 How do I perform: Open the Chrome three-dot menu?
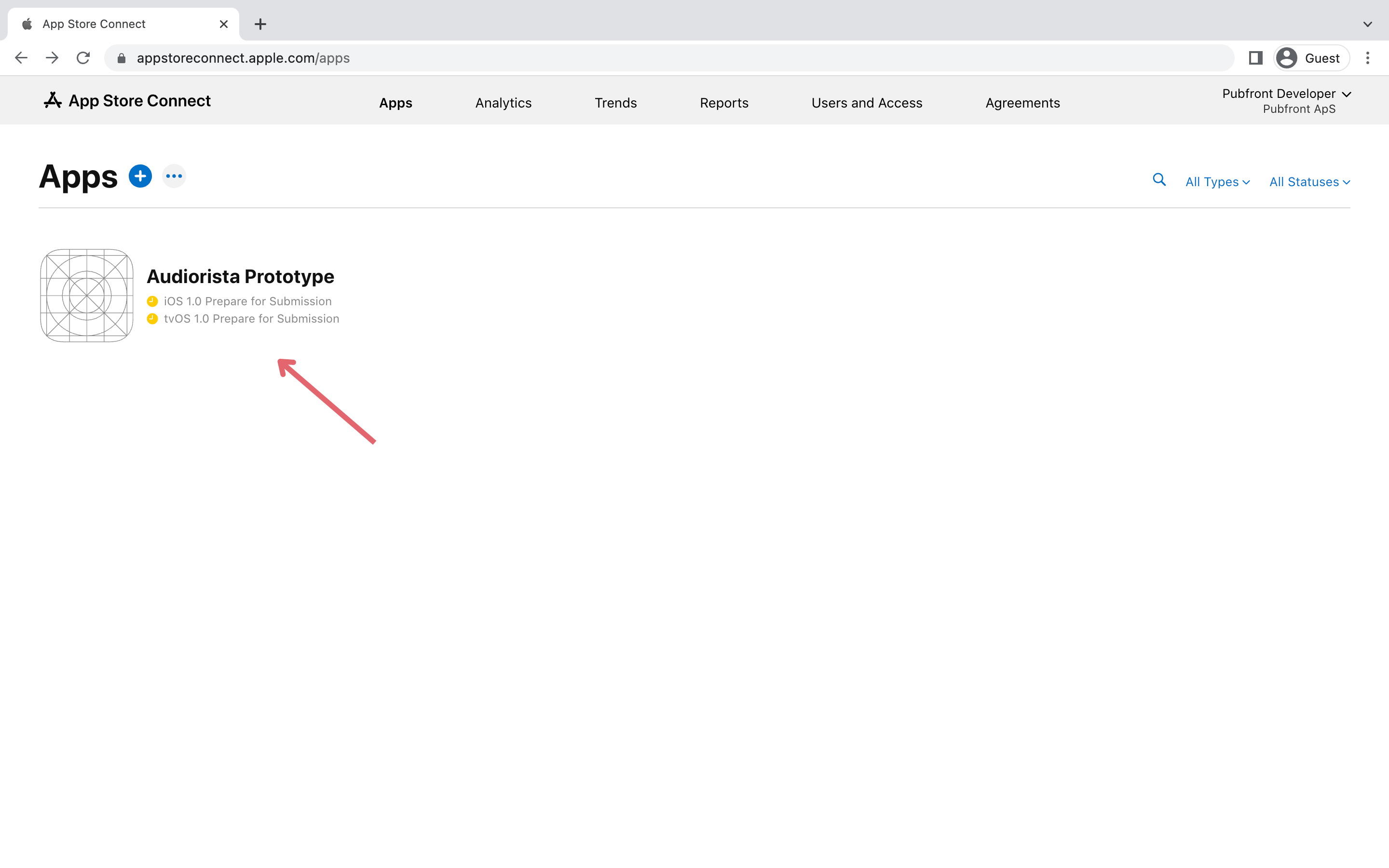tap(1368, 58)
